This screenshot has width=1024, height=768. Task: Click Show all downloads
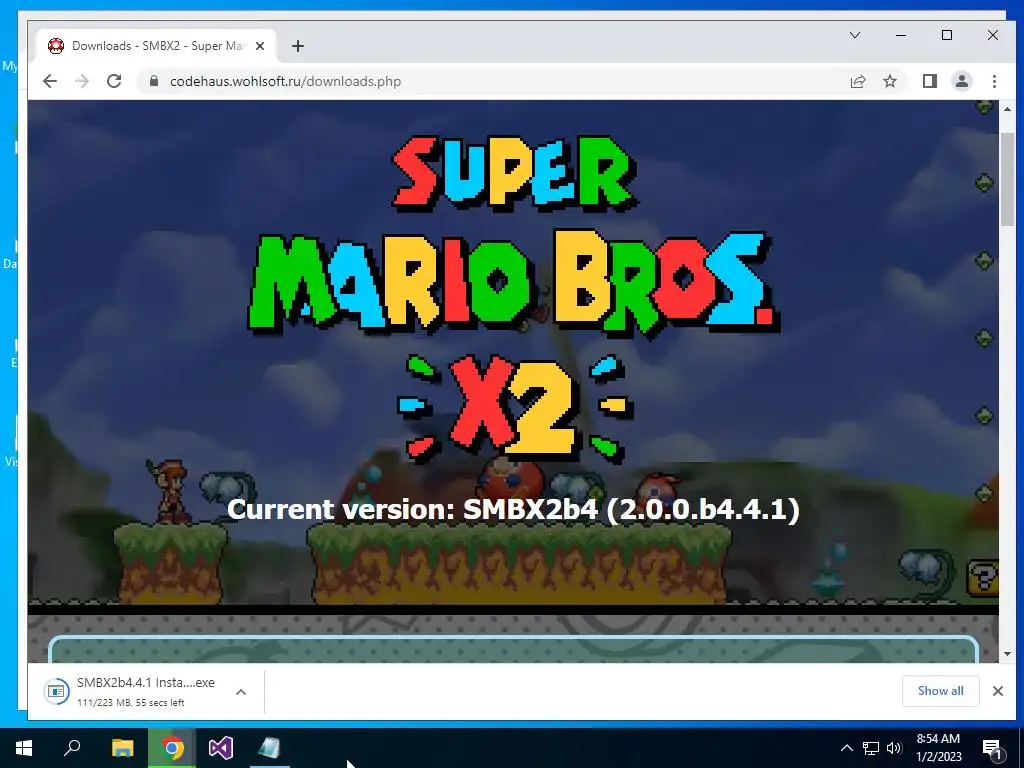pos(940,691)
